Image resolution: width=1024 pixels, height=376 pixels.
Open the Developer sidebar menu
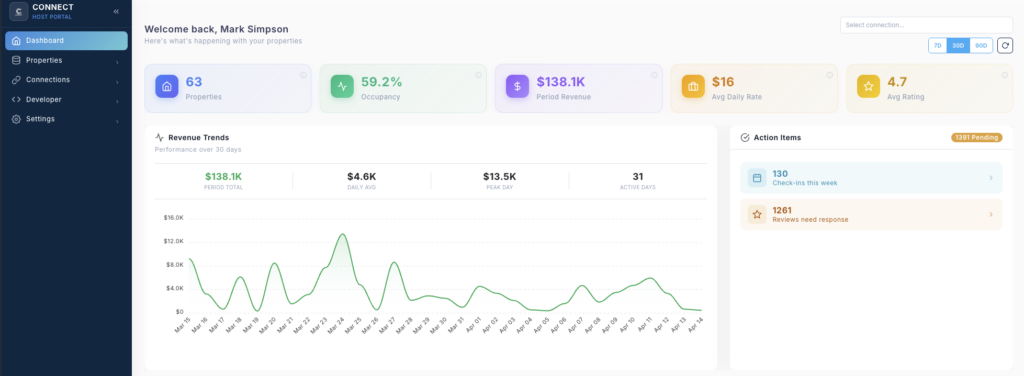pos(66,99)
